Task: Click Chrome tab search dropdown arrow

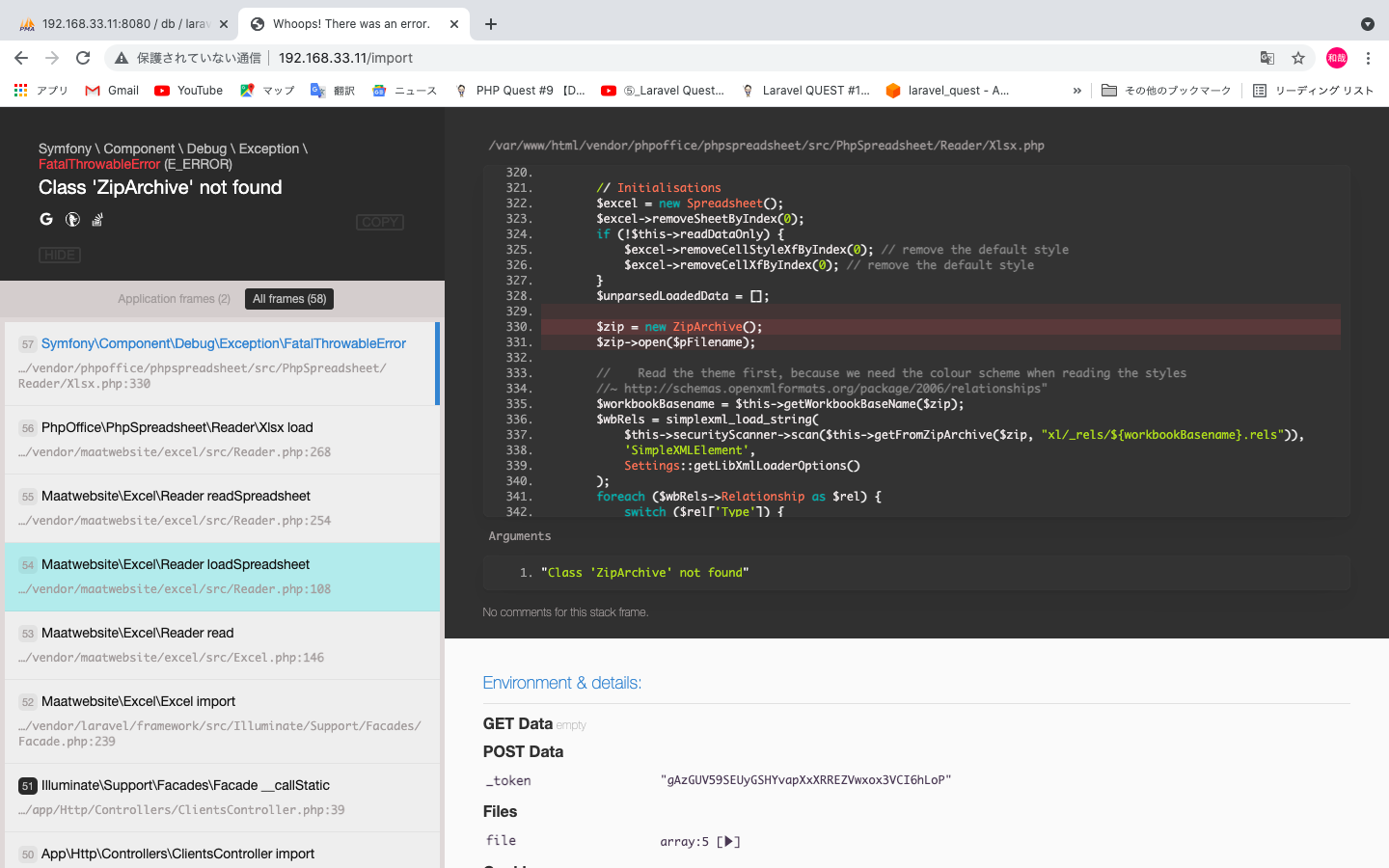Action: coord(1367,24)
